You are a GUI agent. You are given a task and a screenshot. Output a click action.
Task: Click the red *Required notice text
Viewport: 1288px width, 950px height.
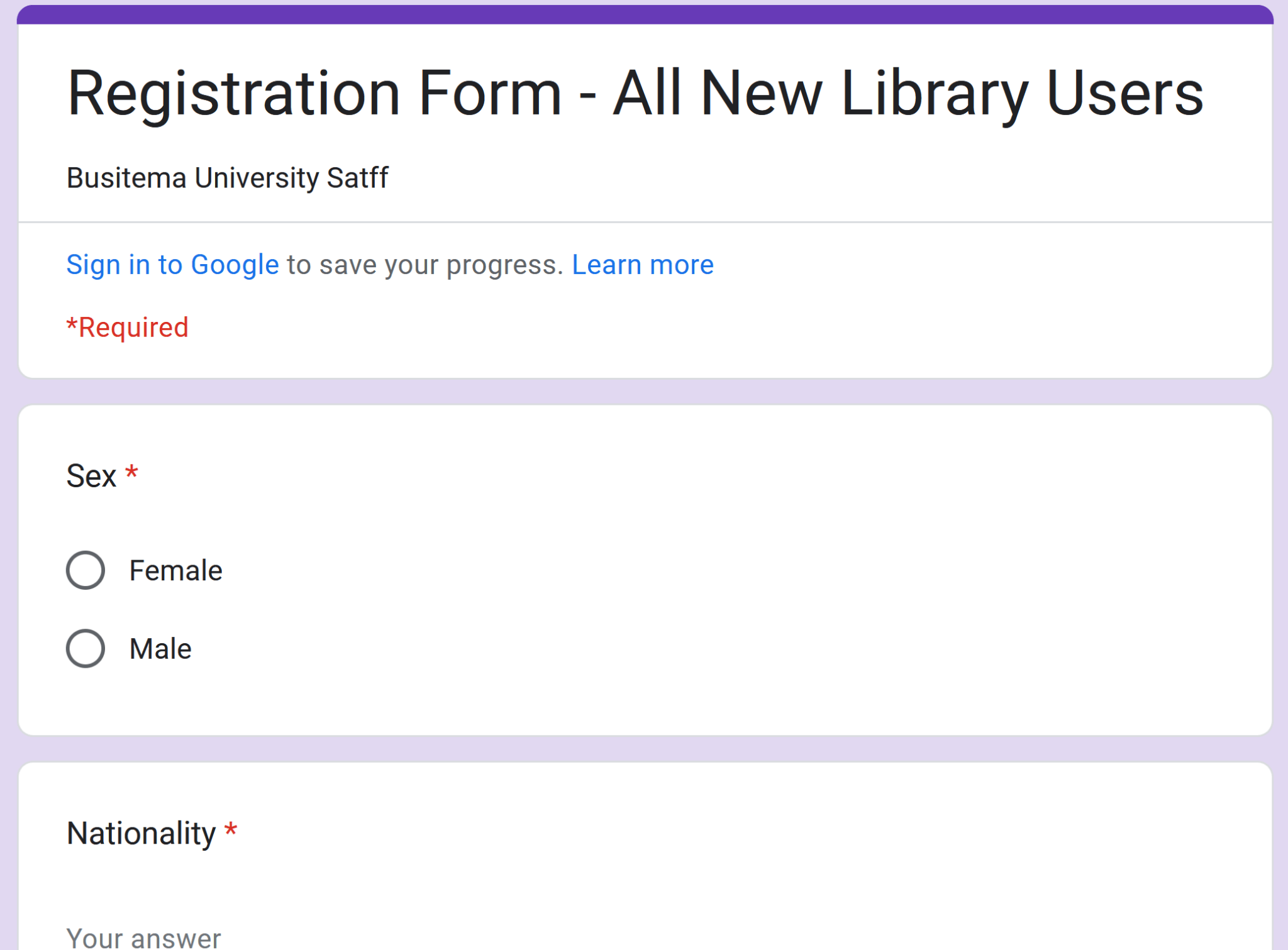point(128,328)
